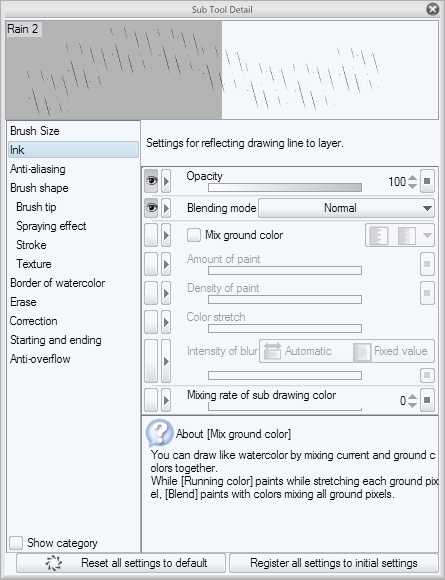Open Stroke subcategory
The image size is (445, 580).
point(73,245)
